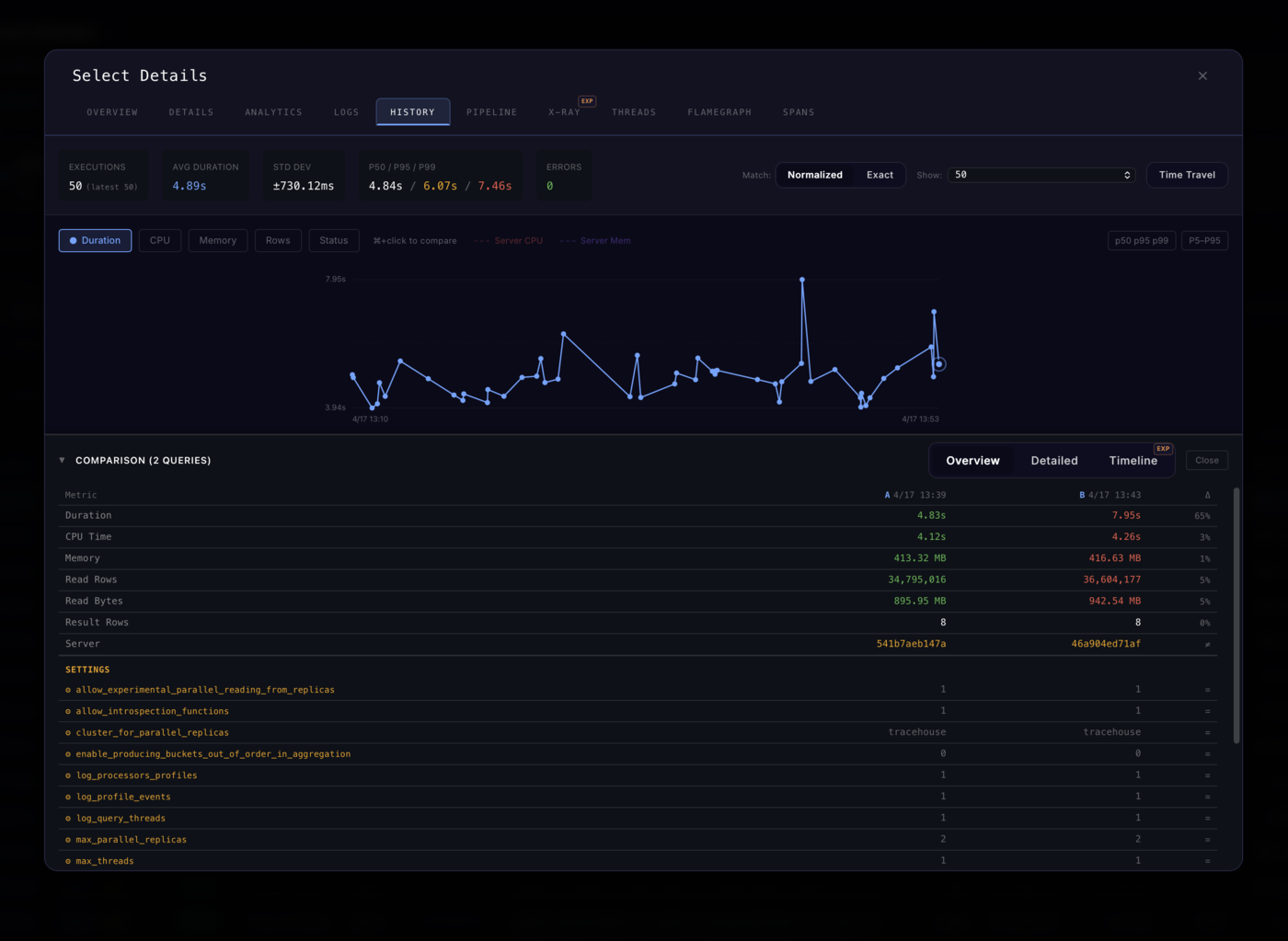The height and width of the screenshot is (941, 1288).
Task: Click the CPU Time value 4.12s
Action: [931, 536]
